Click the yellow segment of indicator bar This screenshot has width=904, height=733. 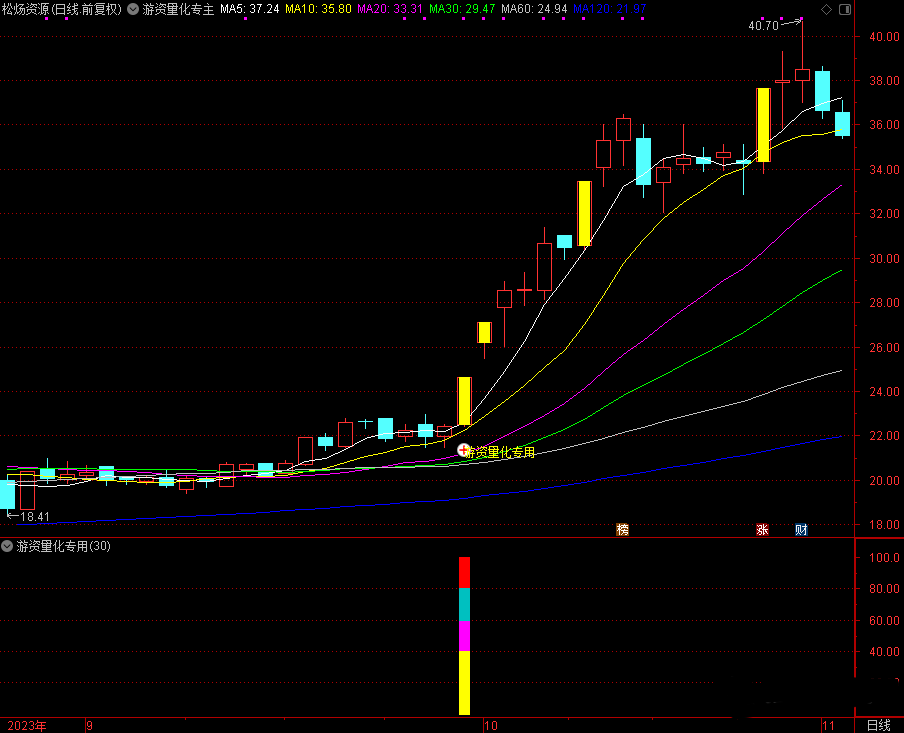tap(464, 682)
